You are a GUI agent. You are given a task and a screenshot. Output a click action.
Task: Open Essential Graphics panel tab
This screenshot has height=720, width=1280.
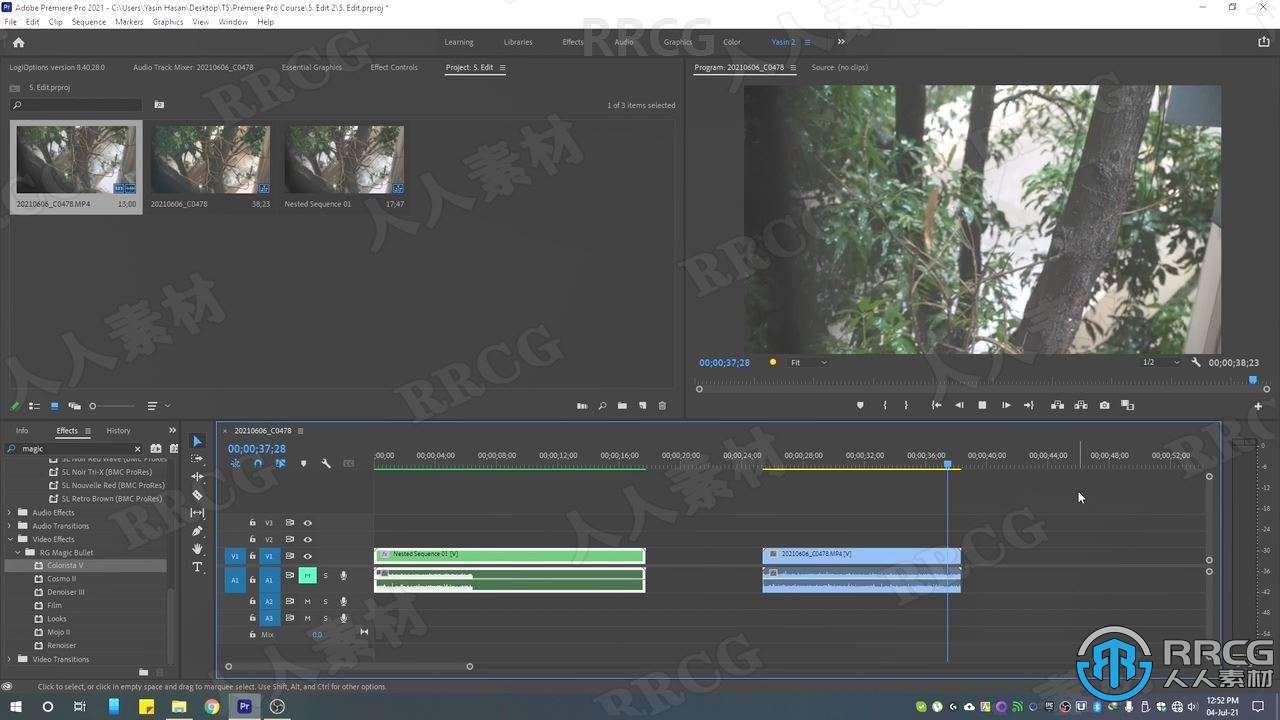point(312,67)
